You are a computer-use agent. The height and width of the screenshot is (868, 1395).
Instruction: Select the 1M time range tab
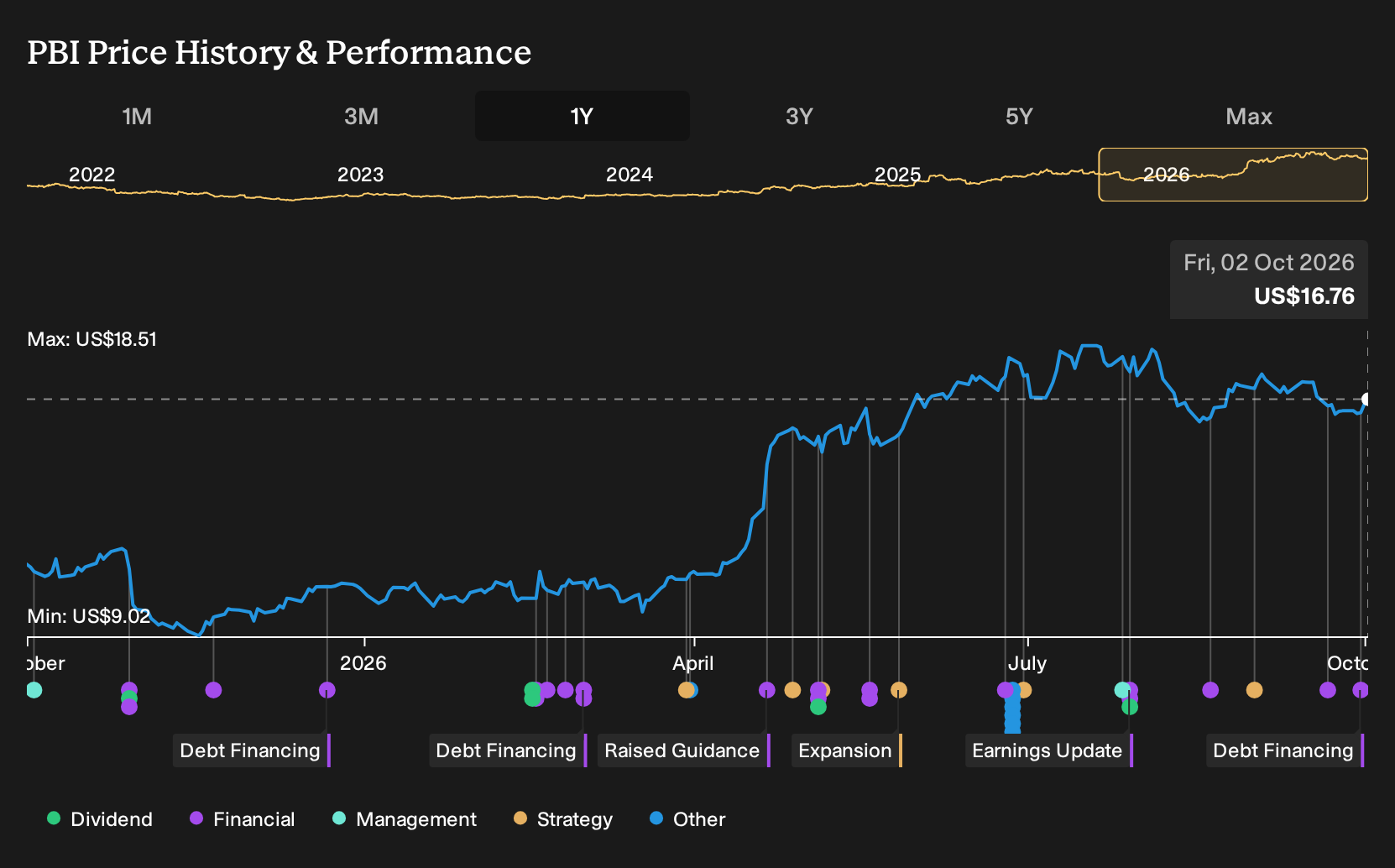137,116
